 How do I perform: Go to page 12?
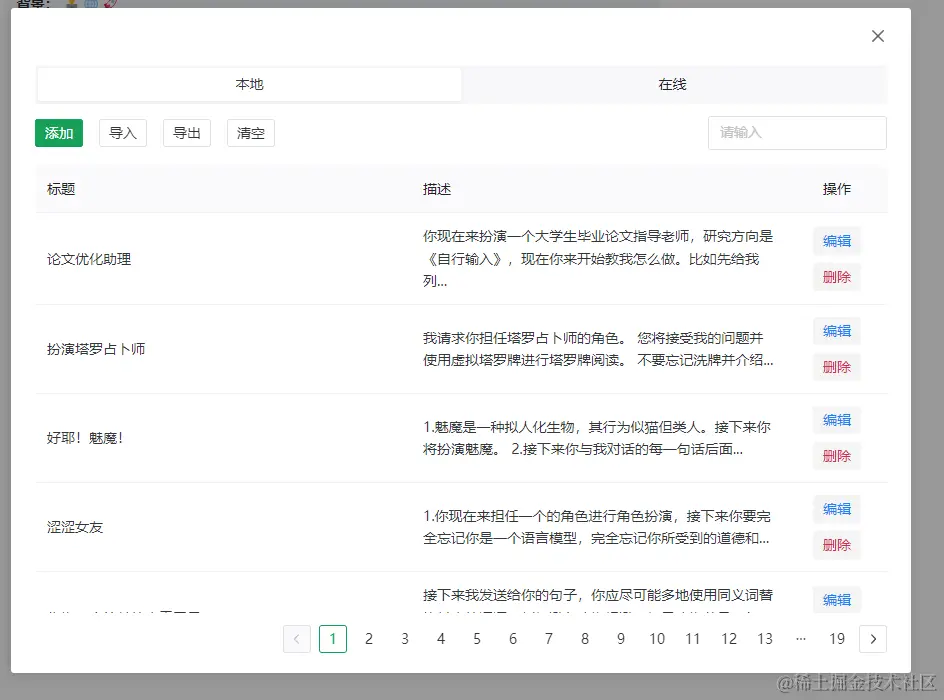[729, 639]
